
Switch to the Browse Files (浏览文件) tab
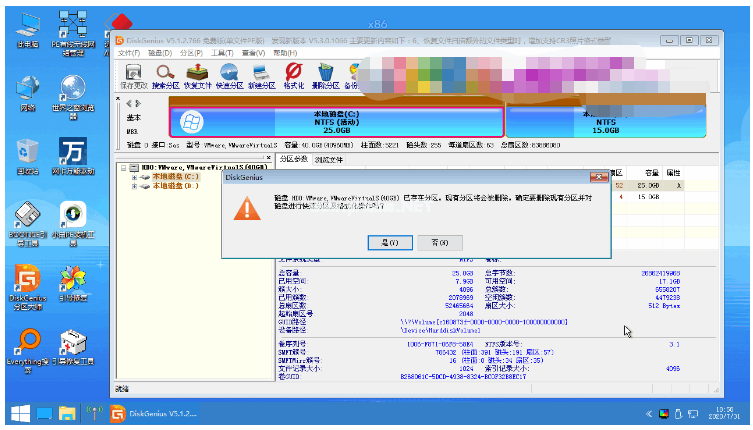329,159
